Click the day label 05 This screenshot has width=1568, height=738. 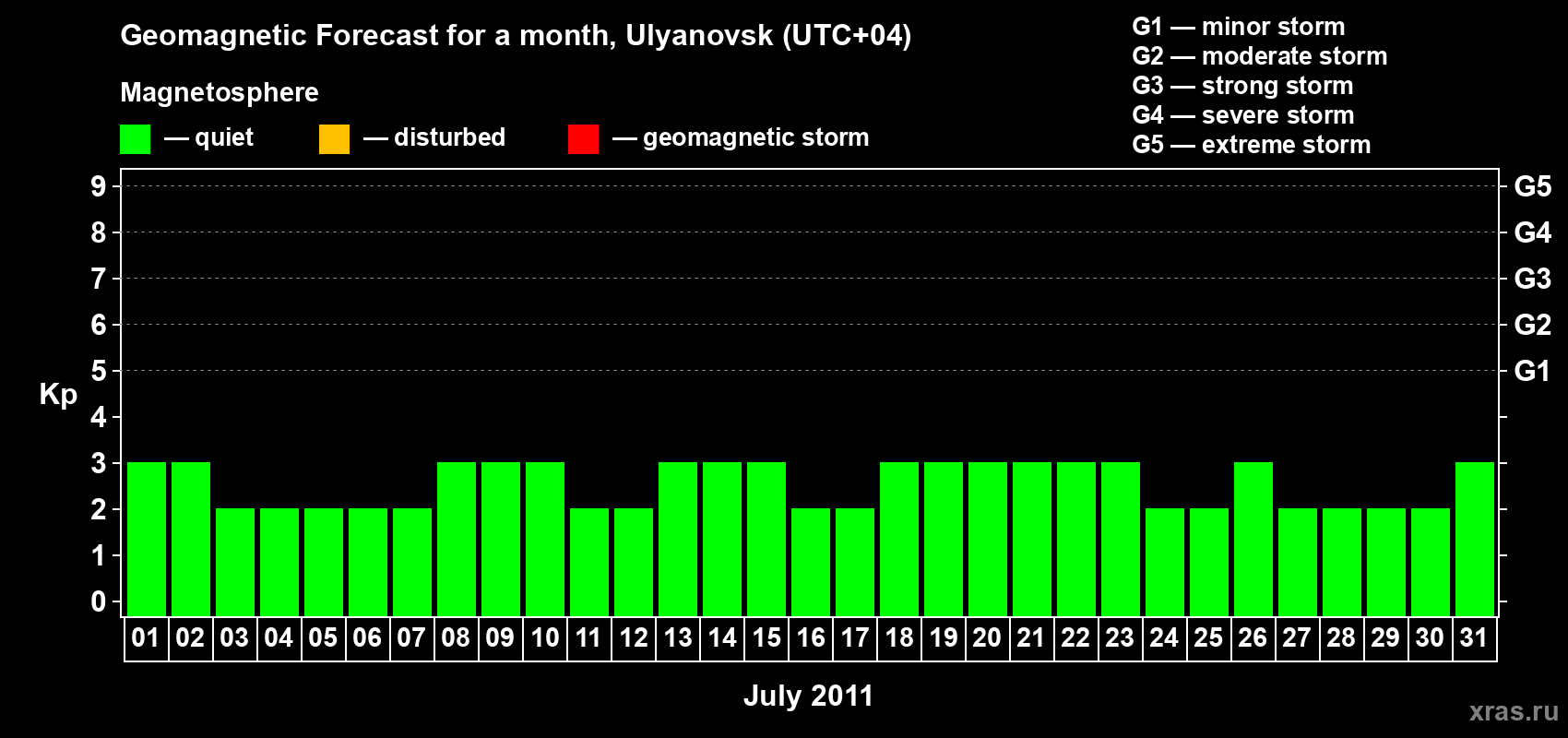pos(323,637)
